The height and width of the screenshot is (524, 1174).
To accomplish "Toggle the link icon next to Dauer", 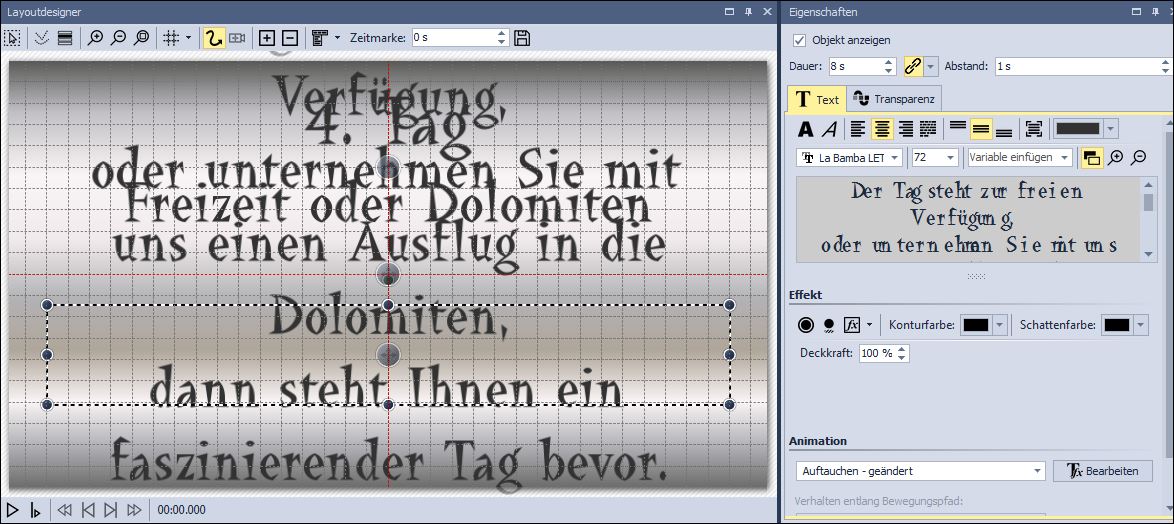I will click(x=913, y=66).
